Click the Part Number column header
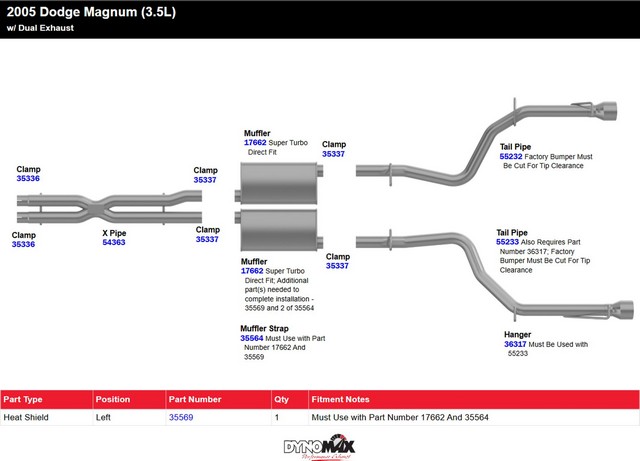The width and height of the screenshot is (640, 461). coord(195,399)
